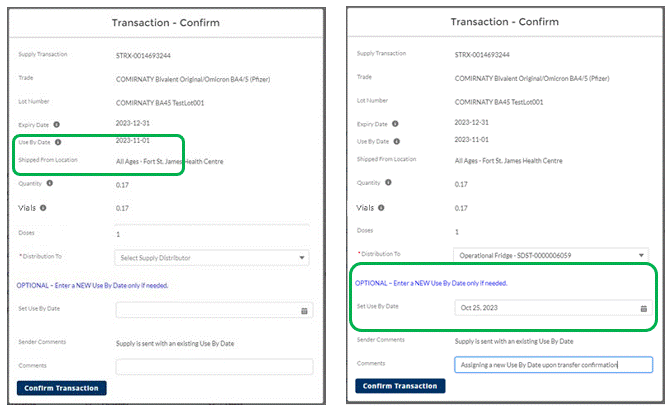Click the empty Set Use By Date field
The height and width of the screenshot is (407, 670).
point(214,310)
